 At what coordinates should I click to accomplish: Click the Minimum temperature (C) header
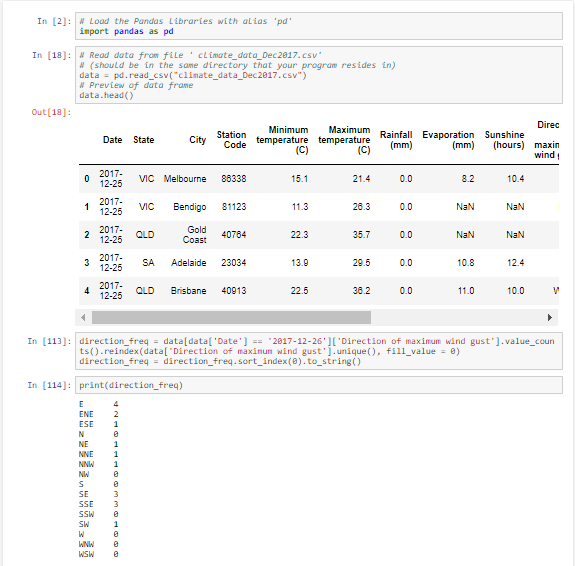point(282,140)
